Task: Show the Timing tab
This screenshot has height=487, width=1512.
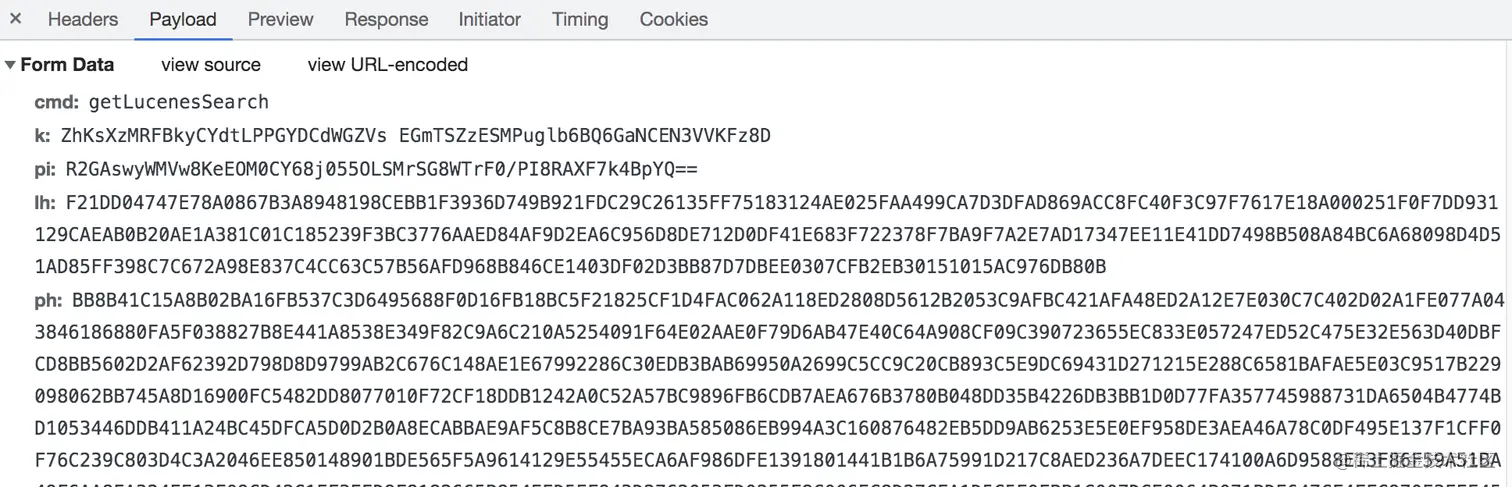Action: tap(580, 19)
